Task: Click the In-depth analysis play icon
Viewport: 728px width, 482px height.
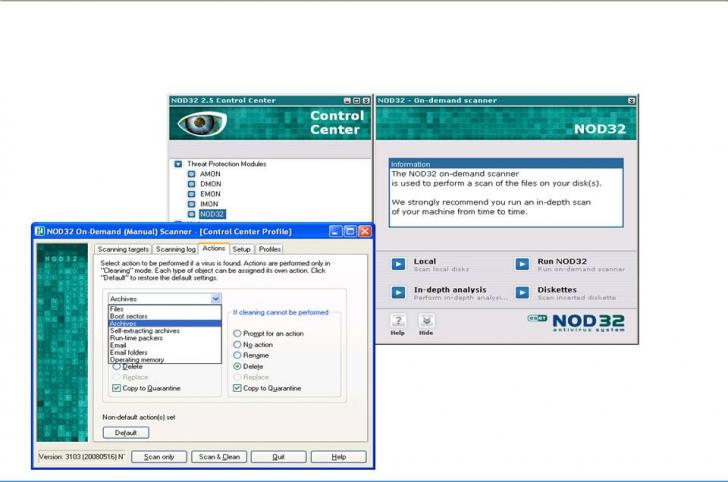Action: click(398, 293)
